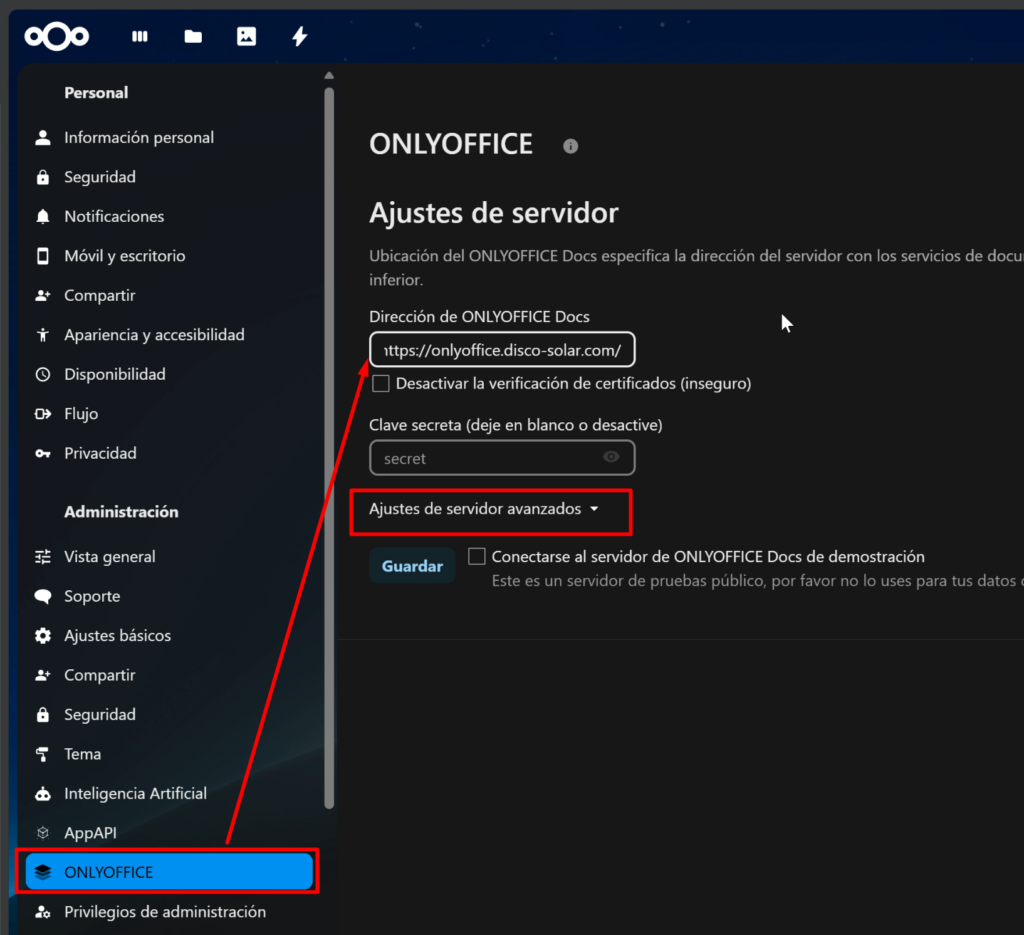Click the accessibility icon beside Apariencia y accesibilidad

click(x=43, y=335)
